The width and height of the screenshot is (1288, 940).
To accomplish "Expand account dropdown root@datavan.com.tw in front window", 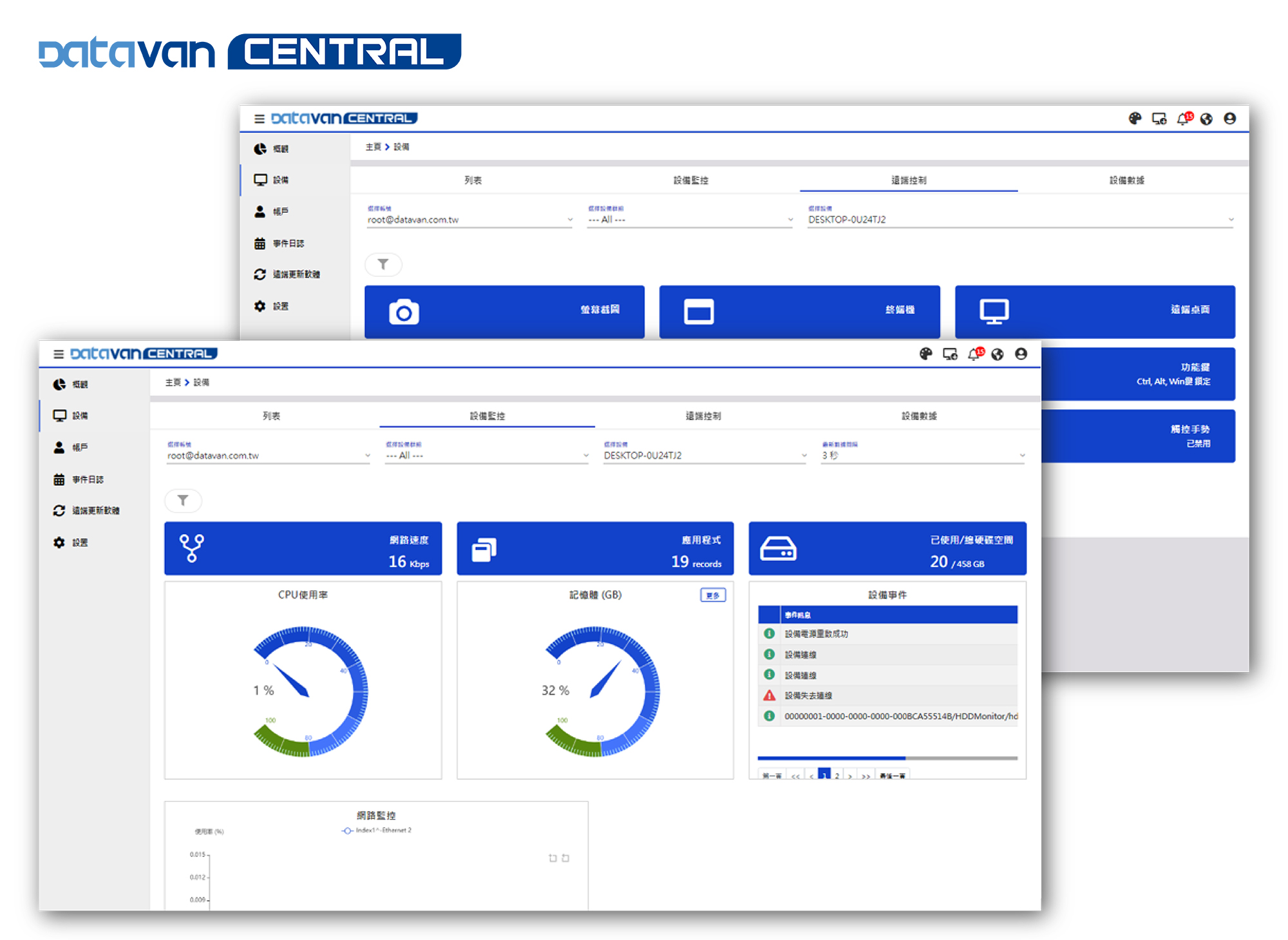I will click(269, 456).
